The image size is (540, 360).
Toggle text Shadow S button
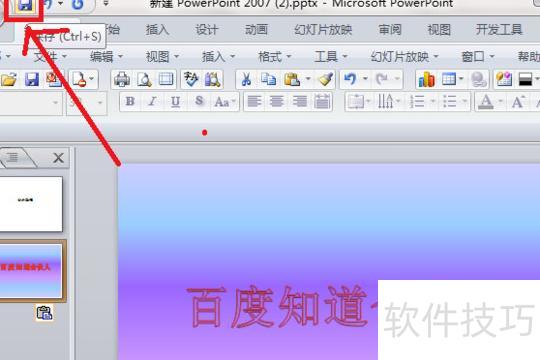tap(199, 102)
